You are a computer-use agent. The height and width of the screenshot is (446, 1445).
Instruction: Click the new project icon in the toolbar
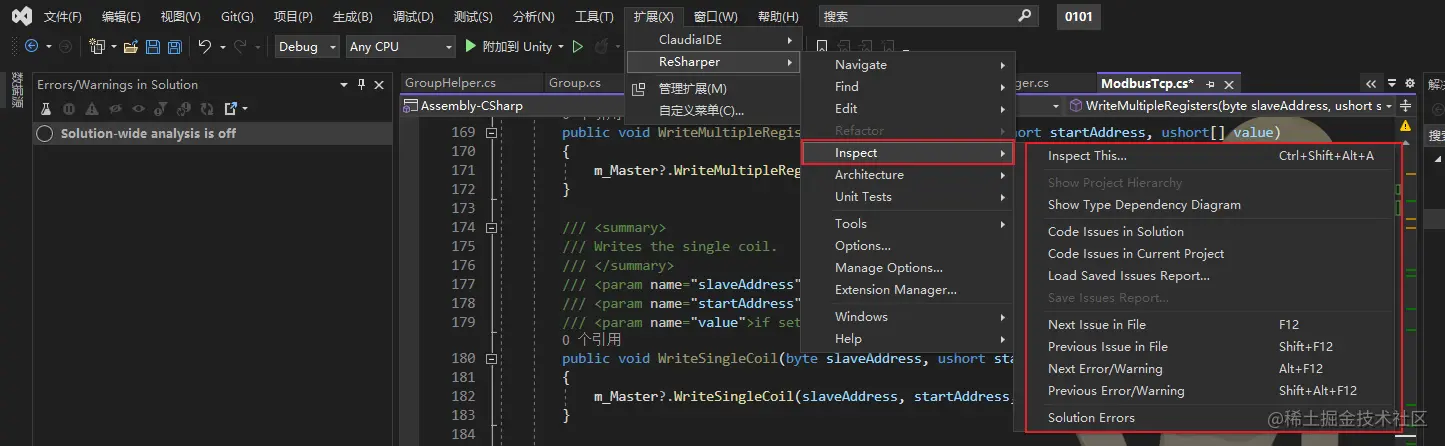(97, 46)
